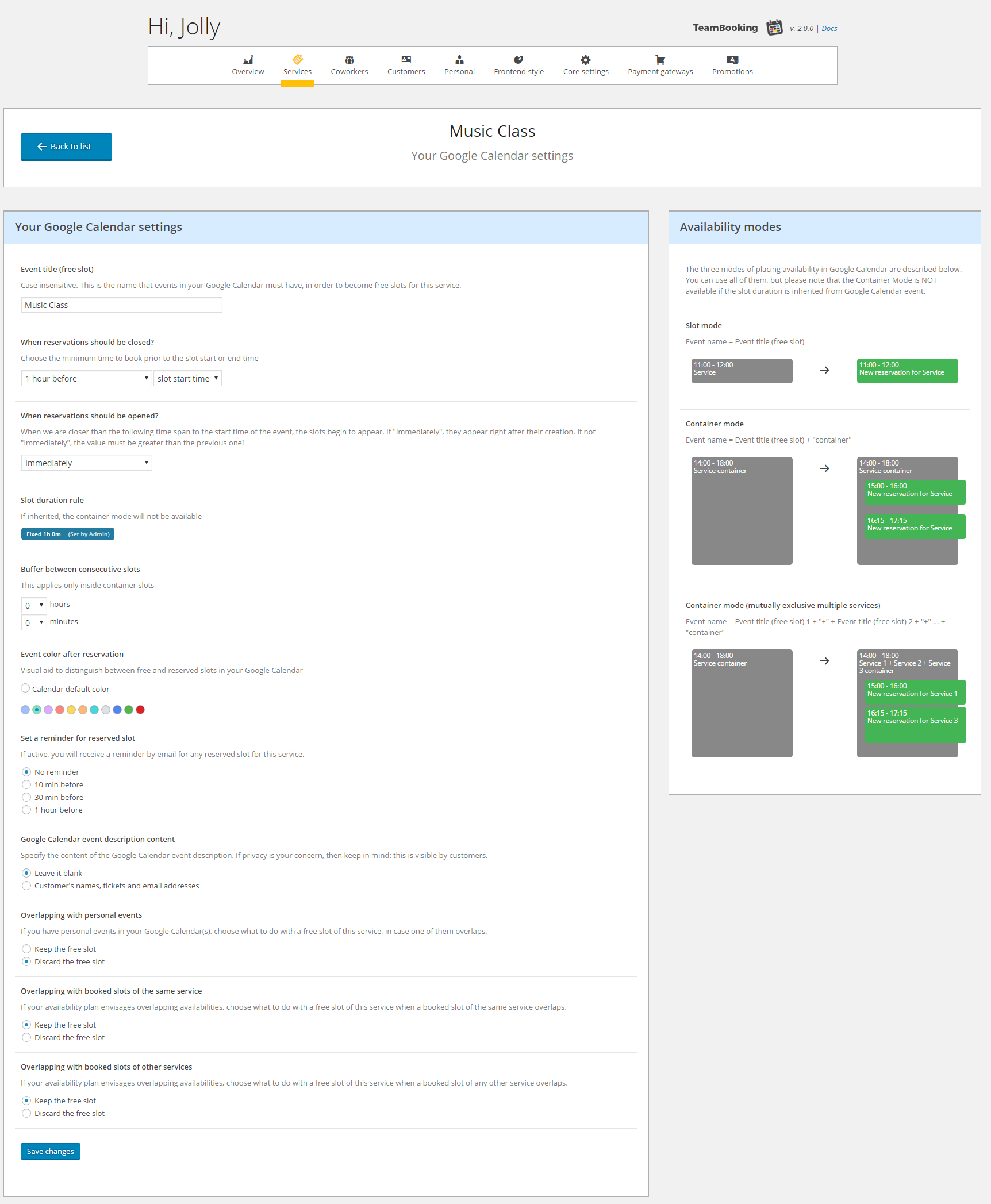
Task: Click 'Slot duration rule' label
Action: click(52, 500)
